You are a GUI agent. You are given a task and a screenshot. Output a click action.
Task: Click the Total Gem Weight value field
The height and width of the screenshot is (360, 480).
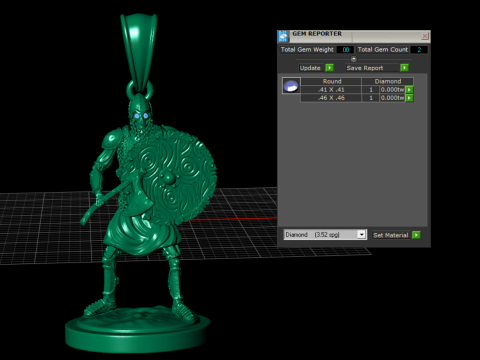[345, 50]
